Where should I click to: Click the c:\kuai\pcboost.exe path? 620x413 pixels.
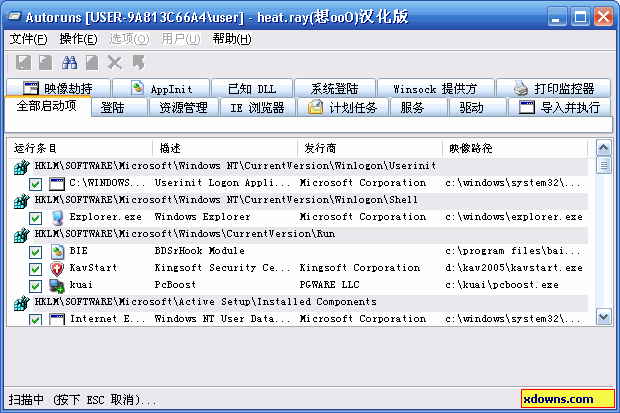(502, 285)
